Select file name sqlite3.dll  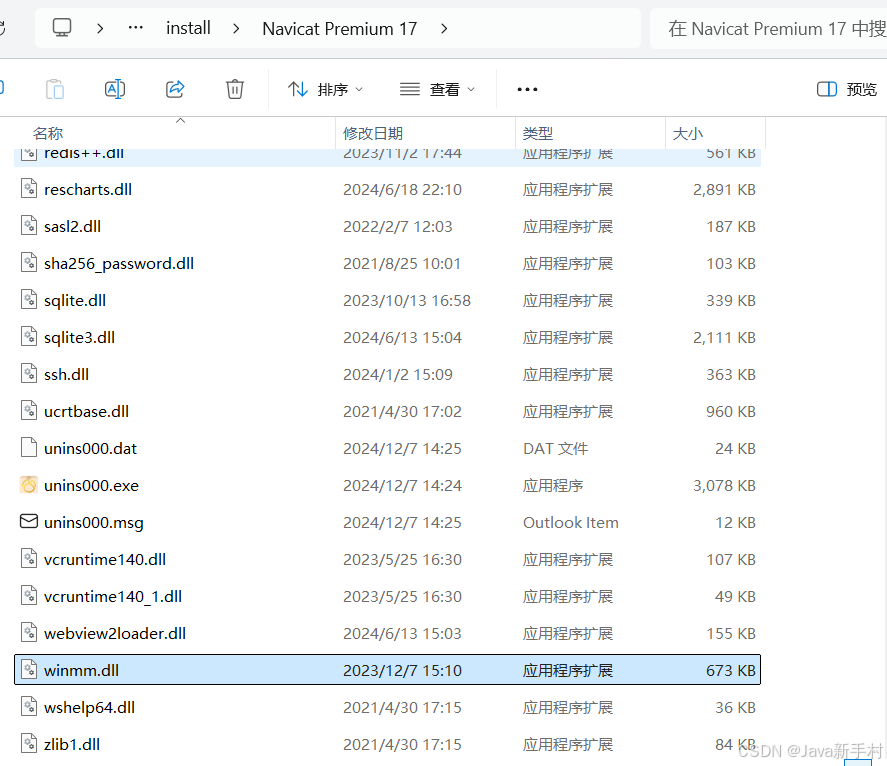pos(79,338)
